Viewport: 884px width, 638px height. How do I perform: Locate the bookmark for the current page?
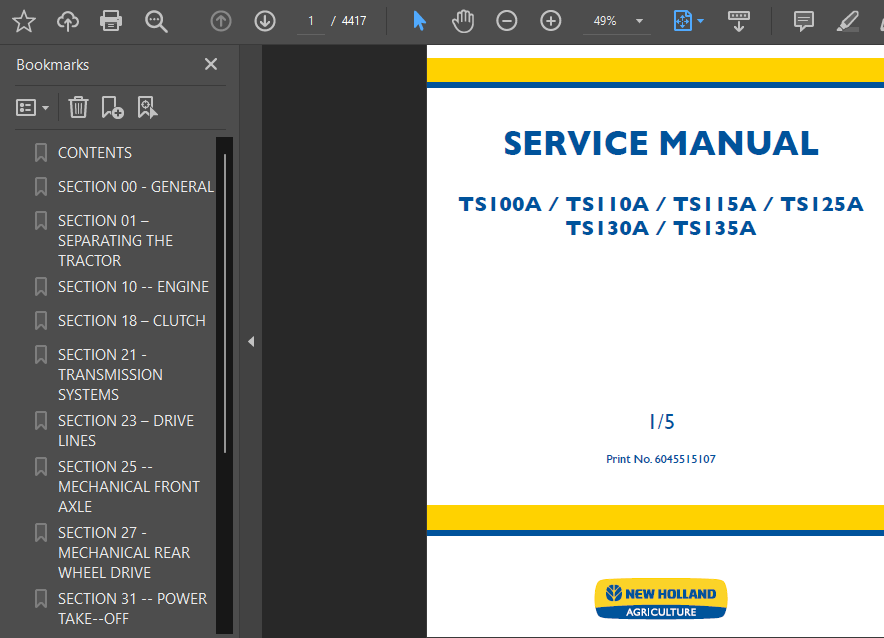point(148,107)
